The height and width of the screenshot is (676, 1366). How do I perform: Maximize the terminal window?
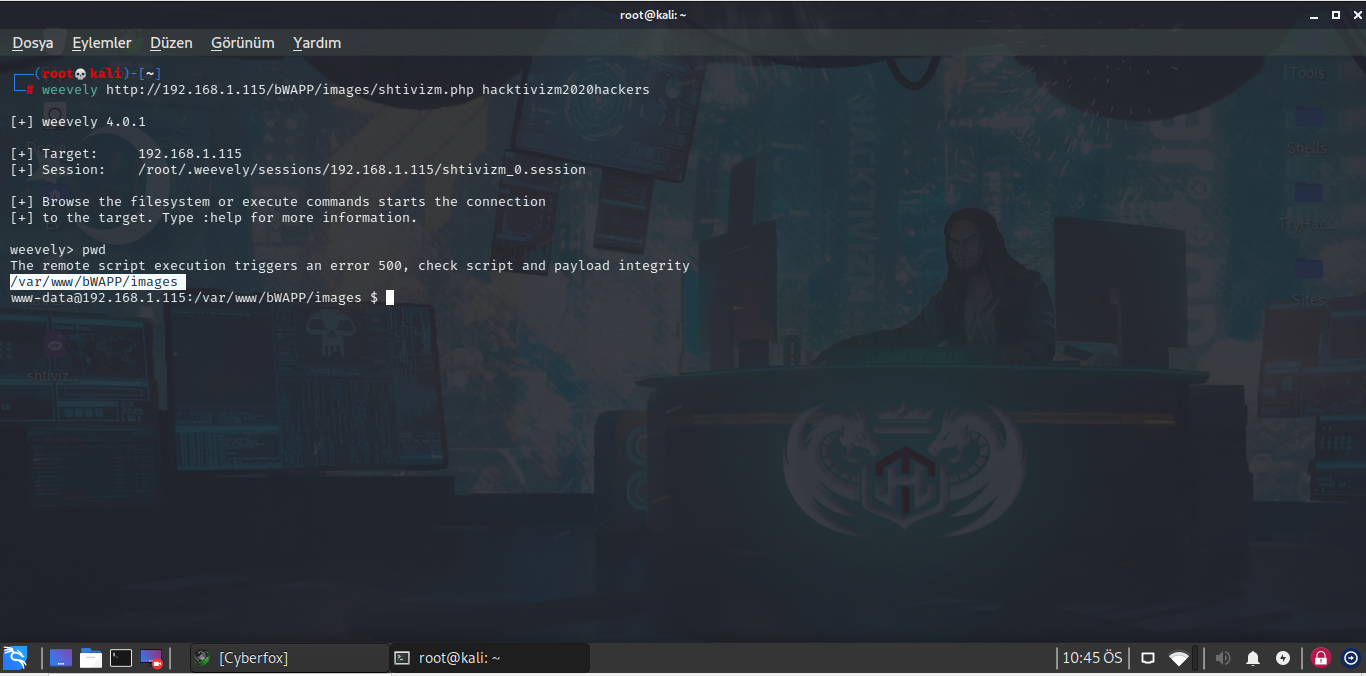point(1335,14)
